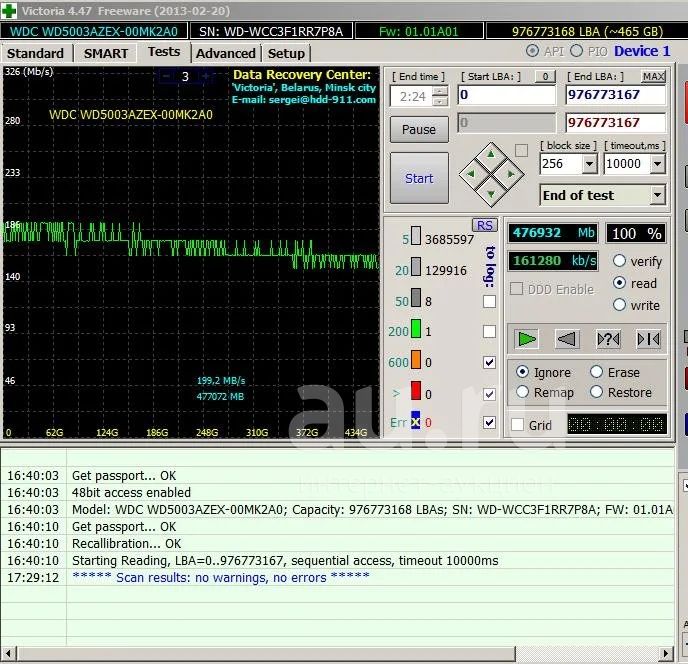Expand the timeout ms dropdown
688x664 pixels.
tap(657, 164)
